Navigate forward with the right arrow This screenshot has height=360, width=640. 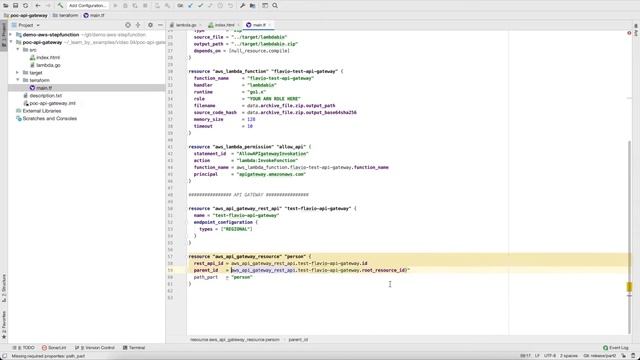tap(48, 5)
